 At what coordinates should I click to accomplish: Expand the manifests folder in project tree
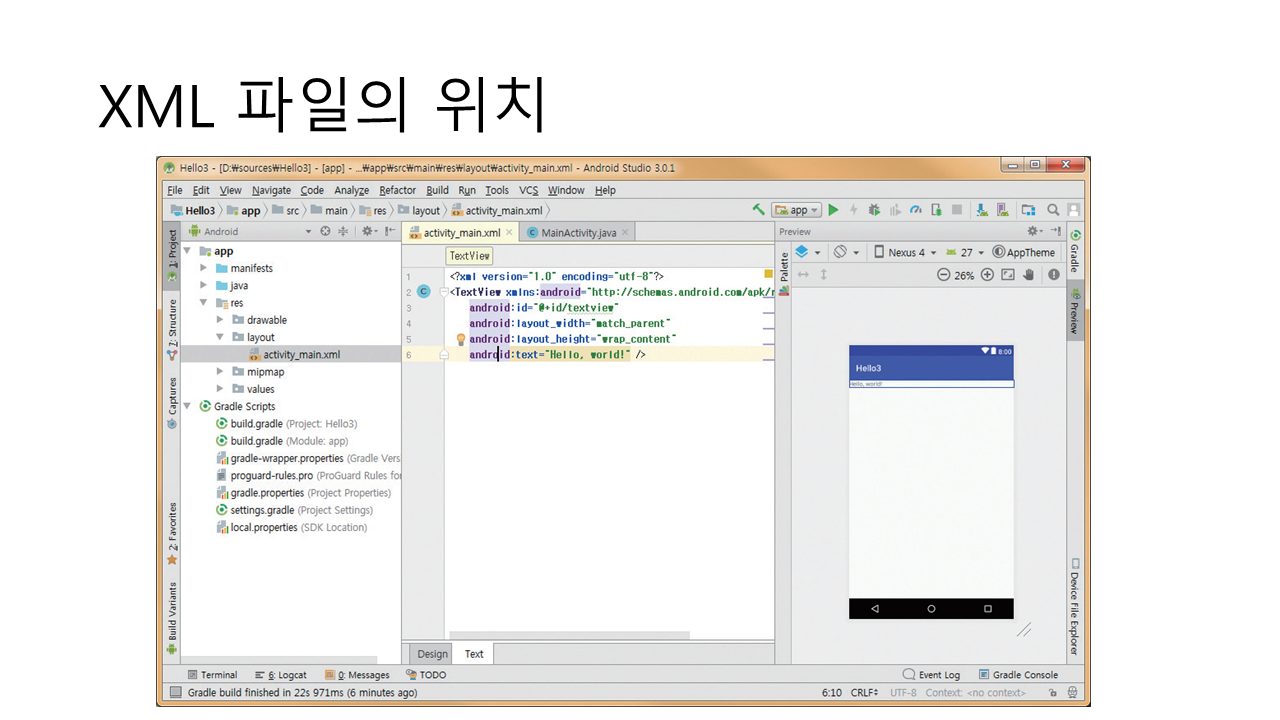point(204,268)
